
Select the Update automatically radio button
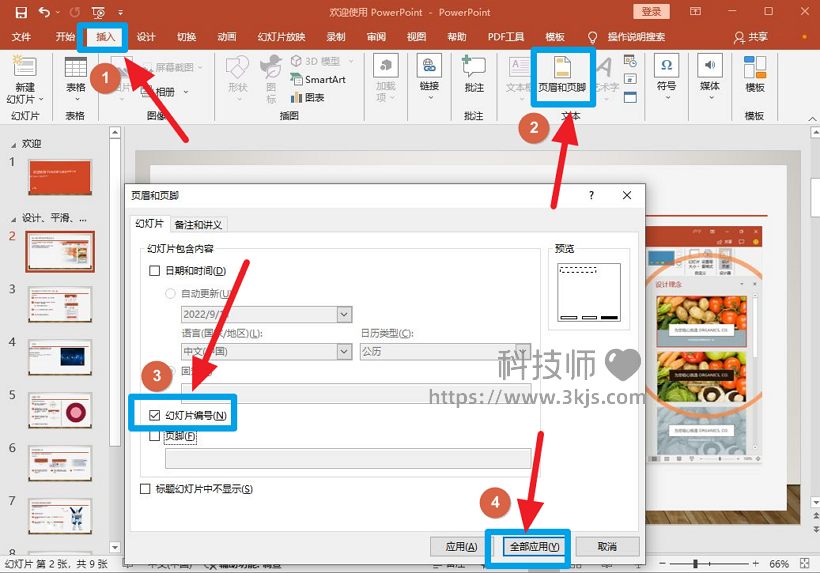tap(170, 293)
